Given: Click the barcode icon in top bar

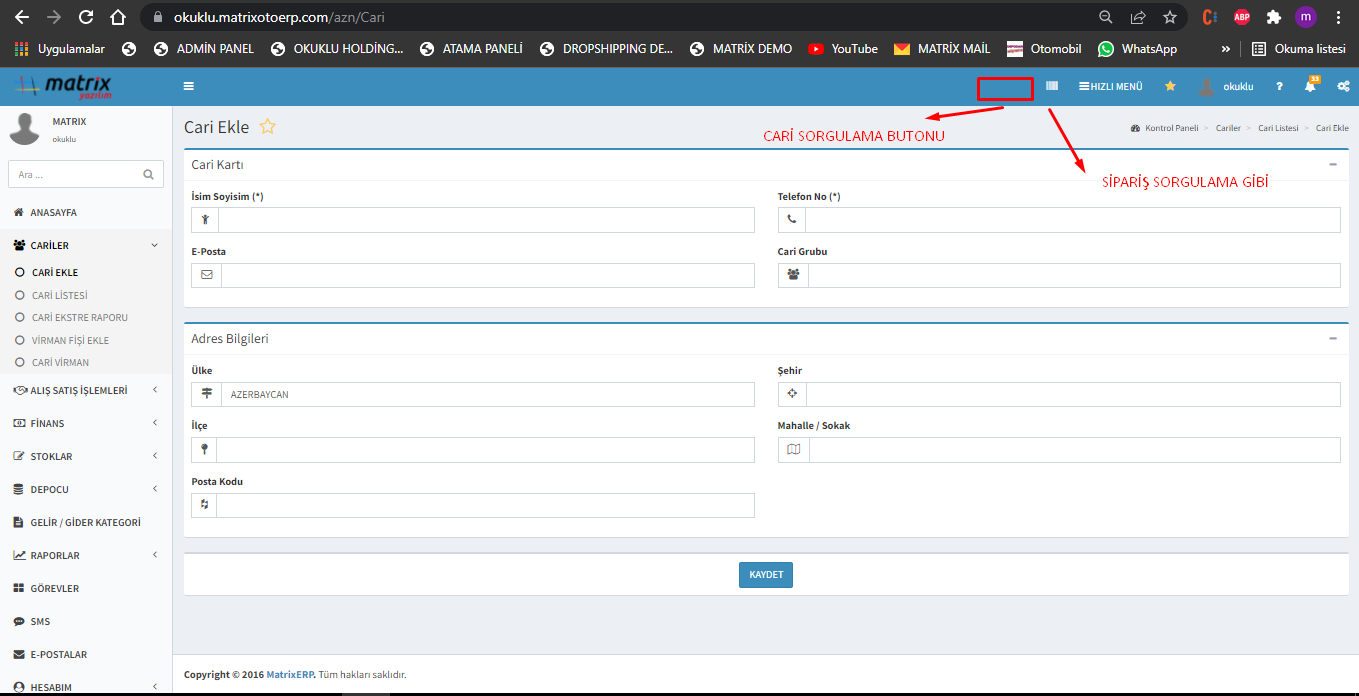Looking at the screenshot, I should click(1051, 87).
